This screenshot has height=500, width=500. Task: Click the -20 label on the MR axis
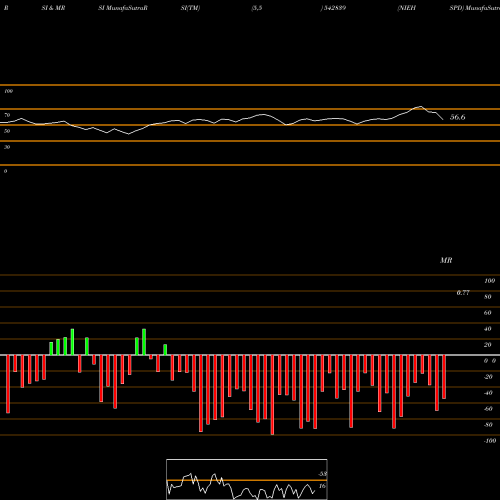click(488, 377)
